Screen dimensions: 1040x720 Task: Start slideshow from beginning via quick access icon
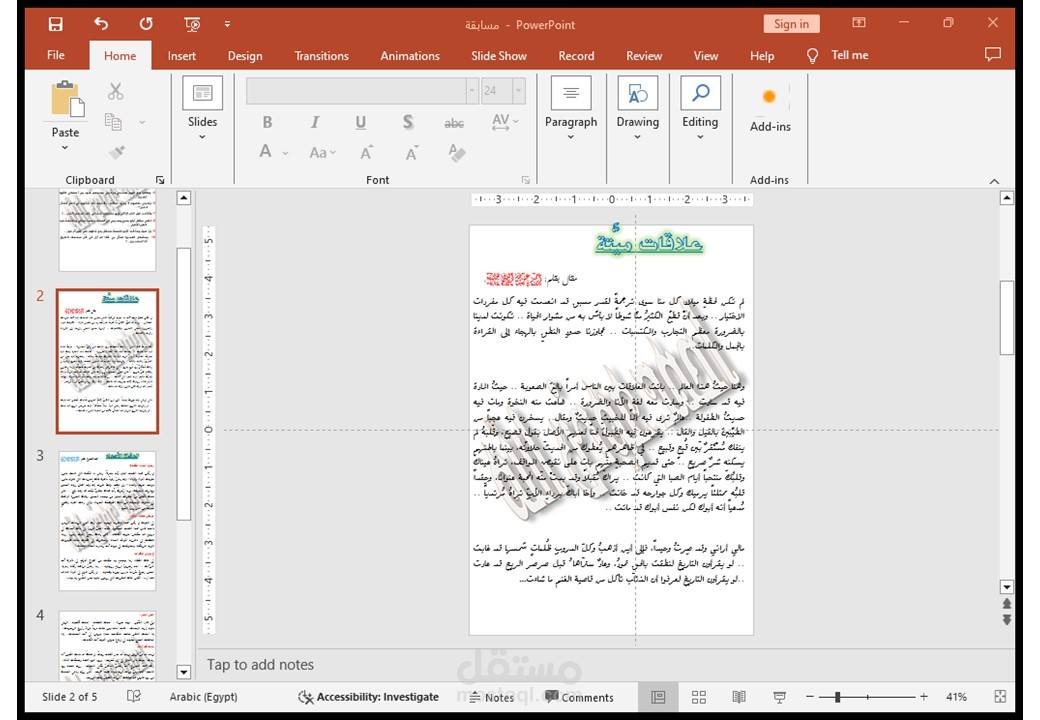(x=192, y=25)
